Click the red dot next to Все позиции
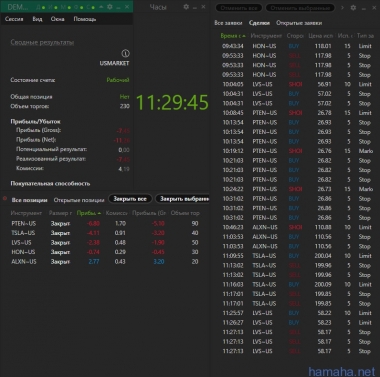This screenshot has width=380, height=377. point(5,199)
